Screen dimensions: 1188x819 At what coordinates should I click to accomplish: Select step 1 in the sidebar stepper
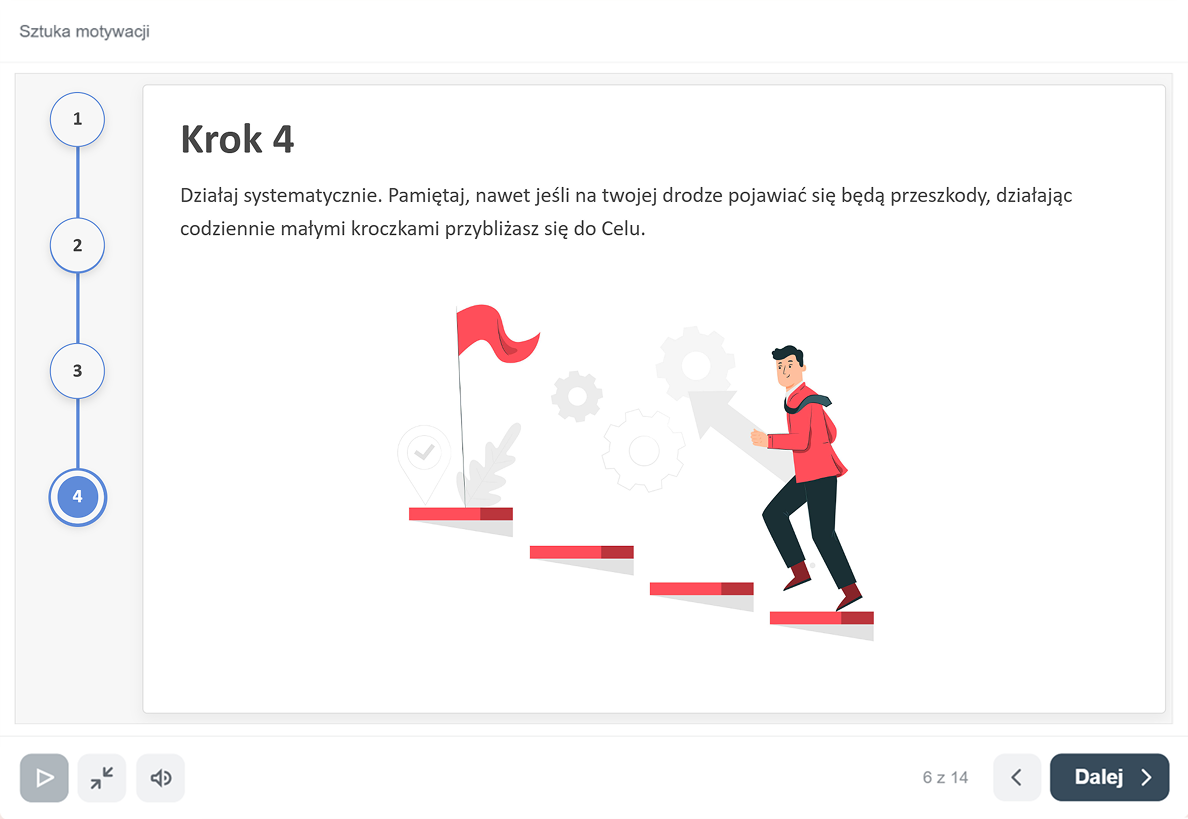(x=77, y=119)
